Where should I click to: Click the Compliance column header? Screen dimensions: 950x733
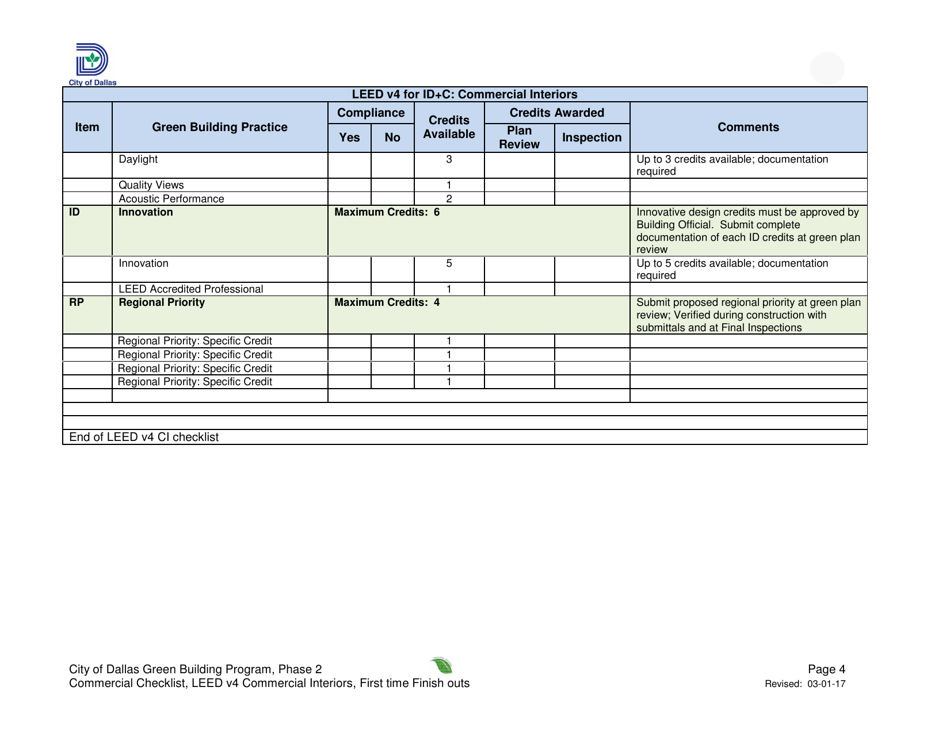point(371,112)
